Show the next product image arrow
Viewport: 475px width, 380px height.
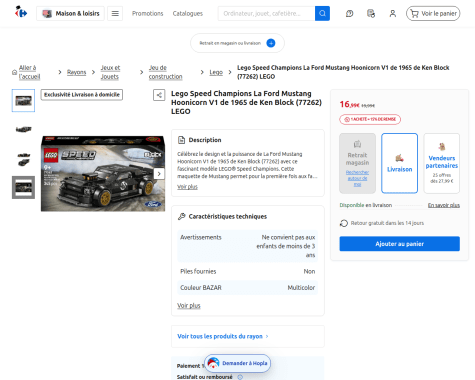(x=159, y=174)
